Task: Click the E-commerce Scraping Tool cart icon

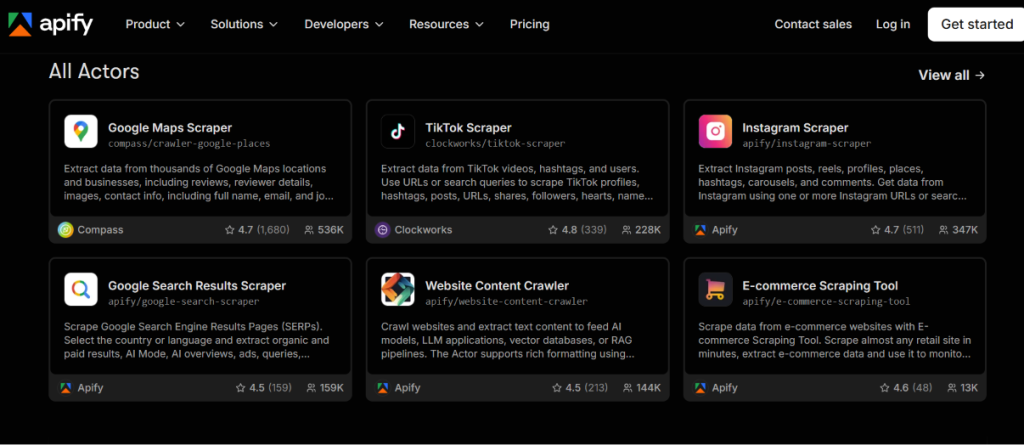Action: pyautogui.click(x=715, y=289)
